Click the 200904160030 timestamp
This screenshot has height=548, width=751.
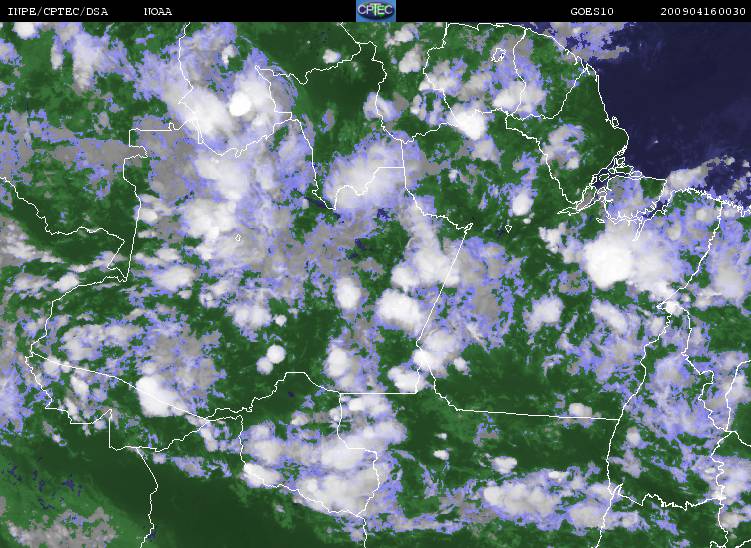[703, 11]
